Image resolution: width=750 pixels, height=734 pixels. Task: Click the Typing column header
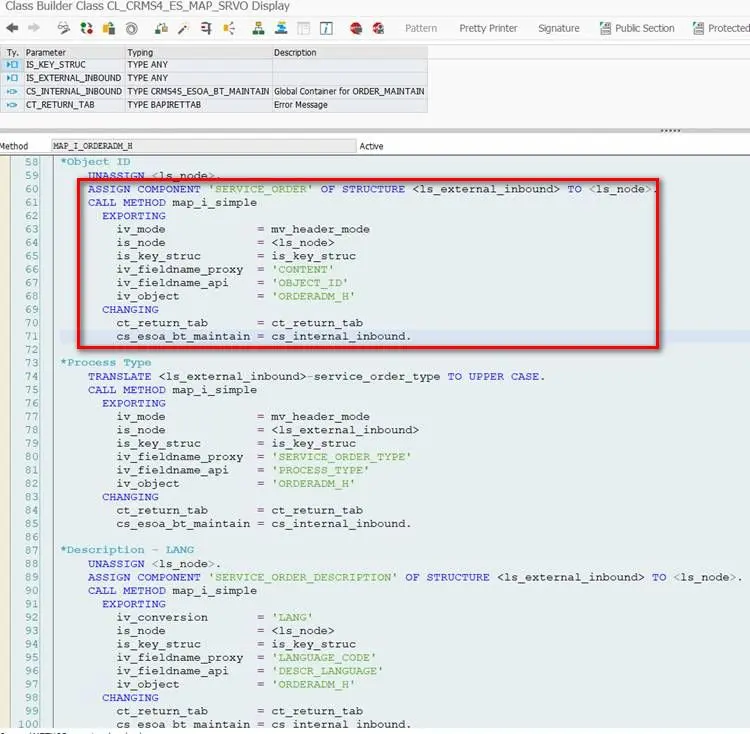[x=199, y=53]
